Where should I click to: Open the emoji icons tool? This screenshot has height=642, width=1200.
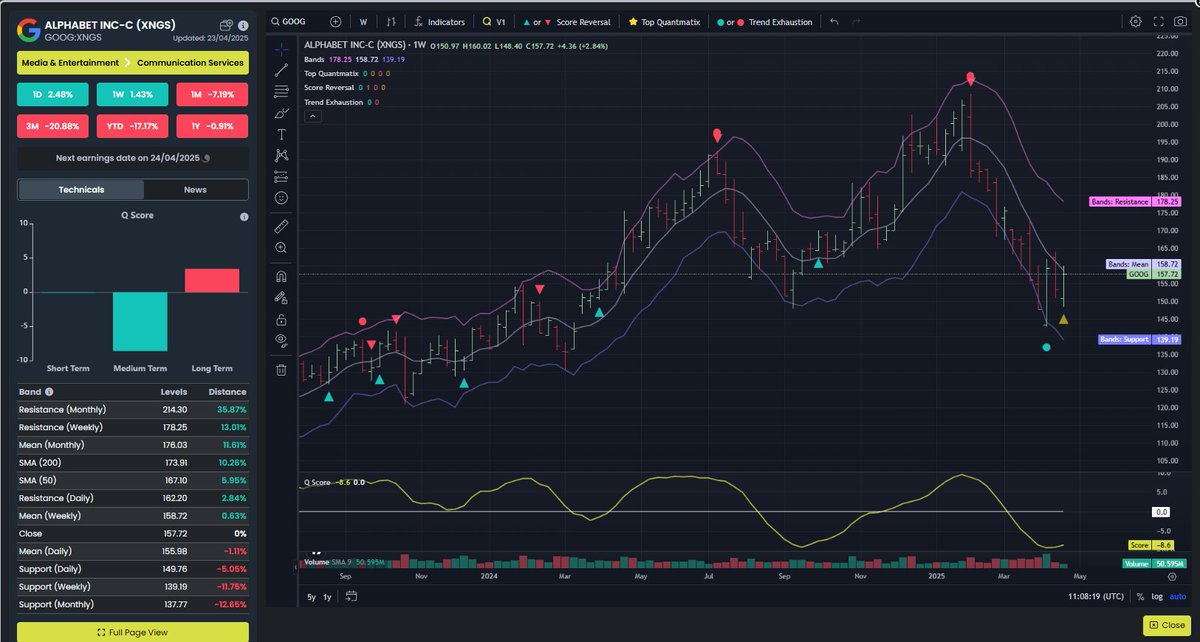pyautogui.click(x=281, y=198)
